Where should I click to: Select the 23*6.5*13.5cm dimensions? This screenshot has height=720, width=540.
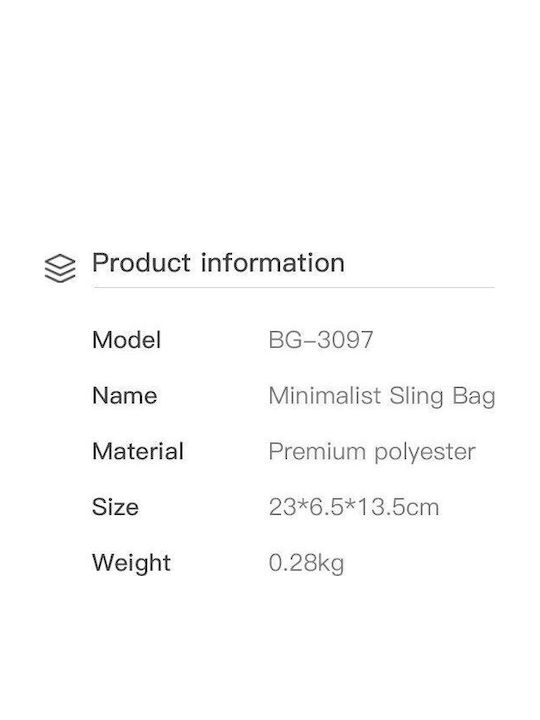[x=354, y=507]
